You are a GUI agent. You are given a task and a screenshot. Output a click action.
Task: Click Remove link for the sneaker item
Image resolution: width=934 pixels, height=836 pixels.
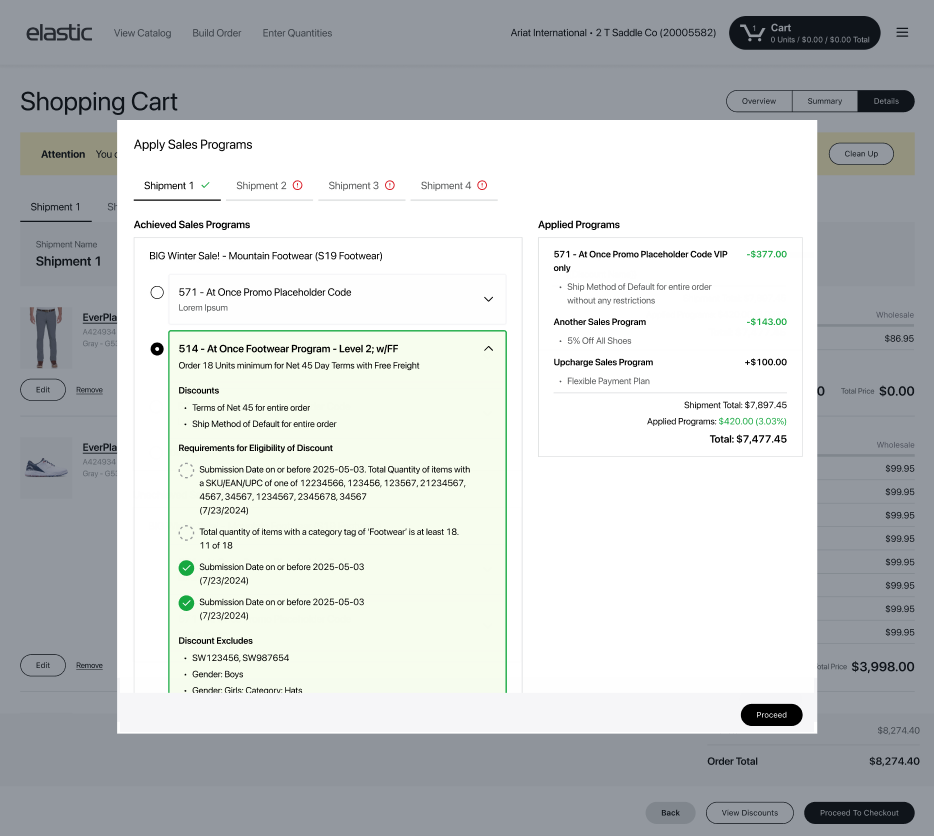(89, 666)
